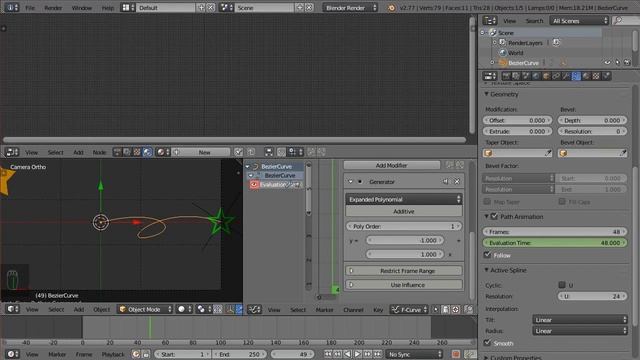Click New material button in node editor
Viewport: 640px width, 360px height.
(x=204, y=152)
